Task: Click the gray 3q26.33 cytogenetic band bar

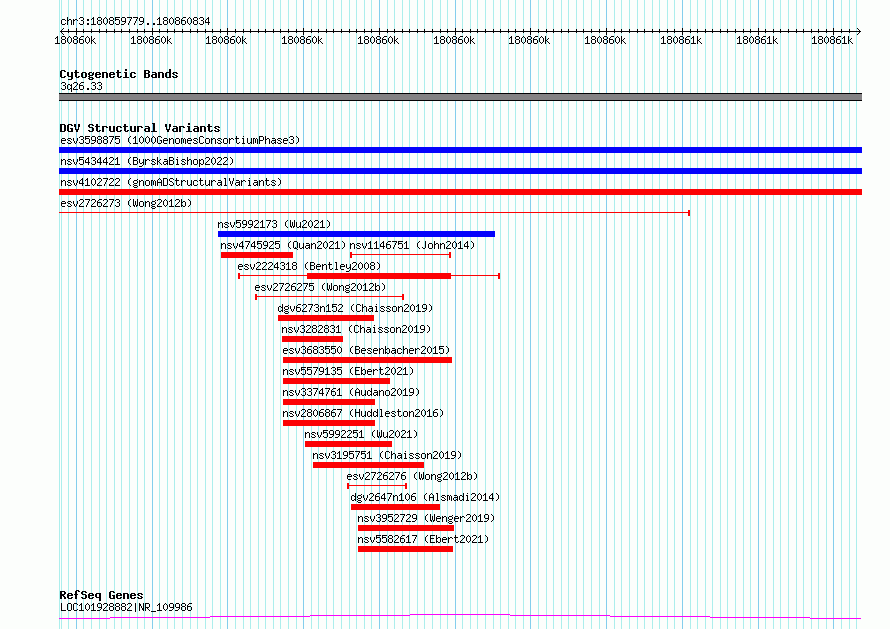Action: 460,97
